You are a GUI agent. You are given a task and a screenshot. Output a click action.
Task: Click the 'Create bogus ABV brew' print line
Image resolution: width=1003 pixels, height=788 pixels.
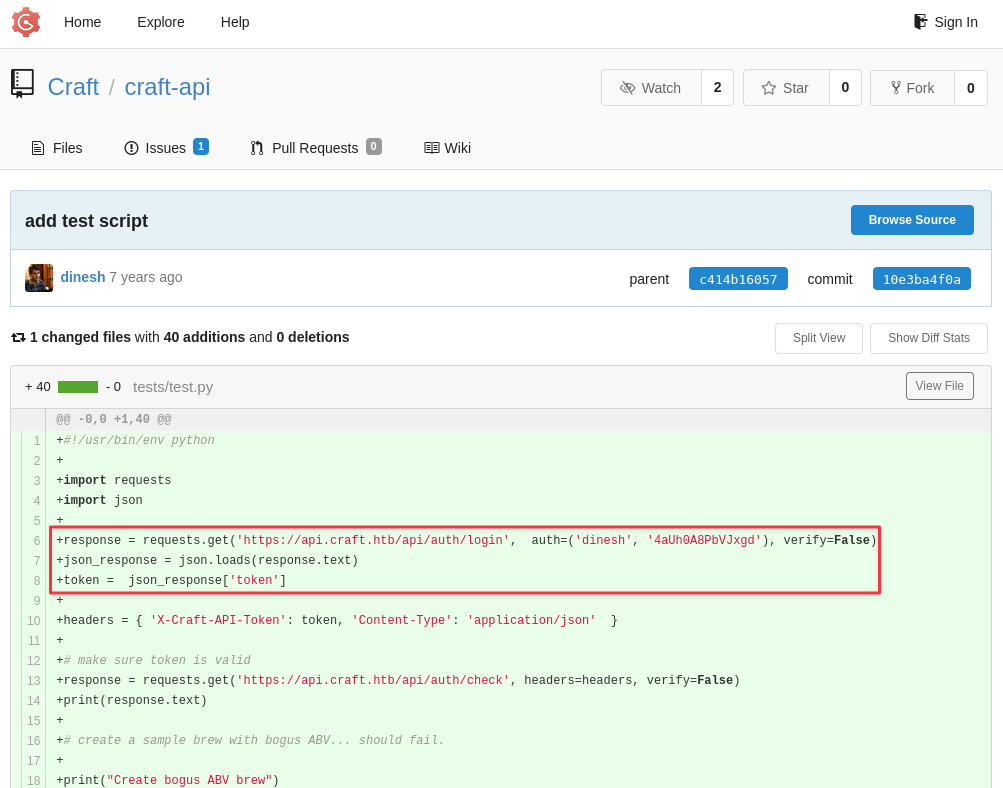click(168, 780)
